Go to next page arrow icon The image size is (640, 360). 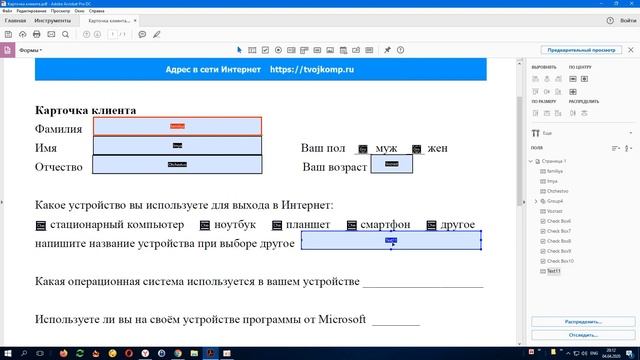pos(97,34)
